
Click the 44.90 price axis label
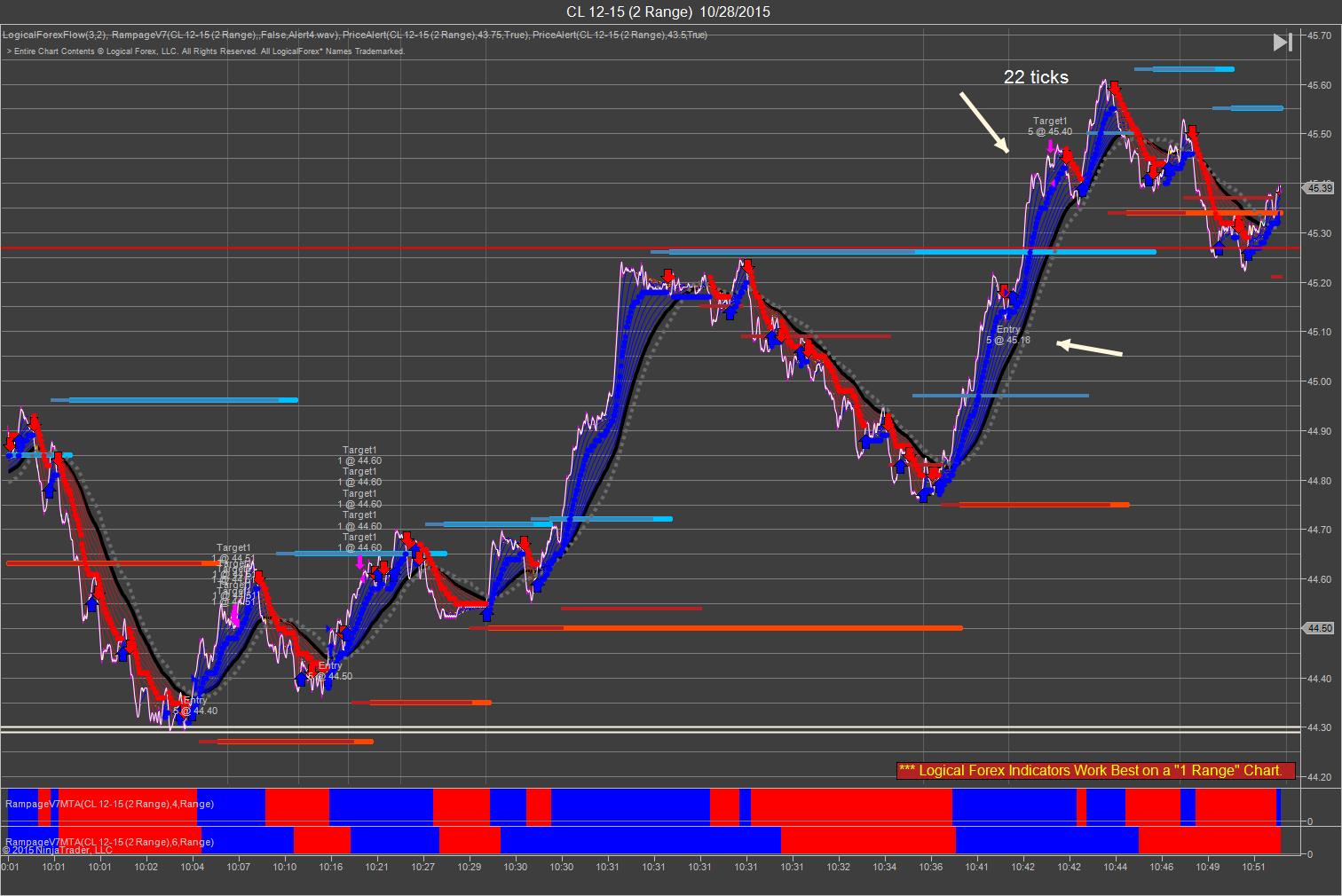(x=1319, y=431)
